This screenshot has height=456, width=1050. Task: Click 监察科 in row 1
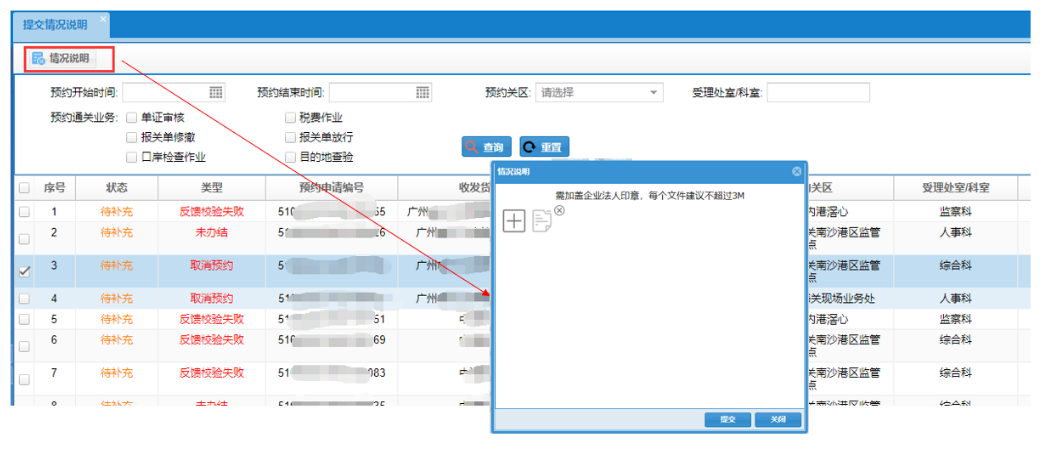956,212
